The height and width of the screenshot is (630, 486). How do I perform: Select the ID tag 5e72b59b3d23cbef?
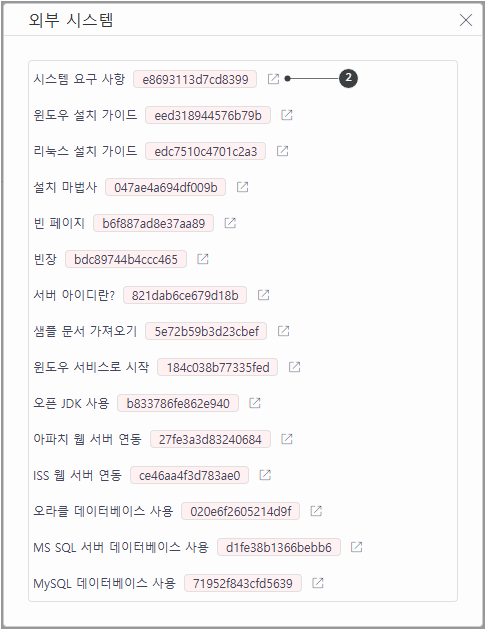[x=206, y=331]
